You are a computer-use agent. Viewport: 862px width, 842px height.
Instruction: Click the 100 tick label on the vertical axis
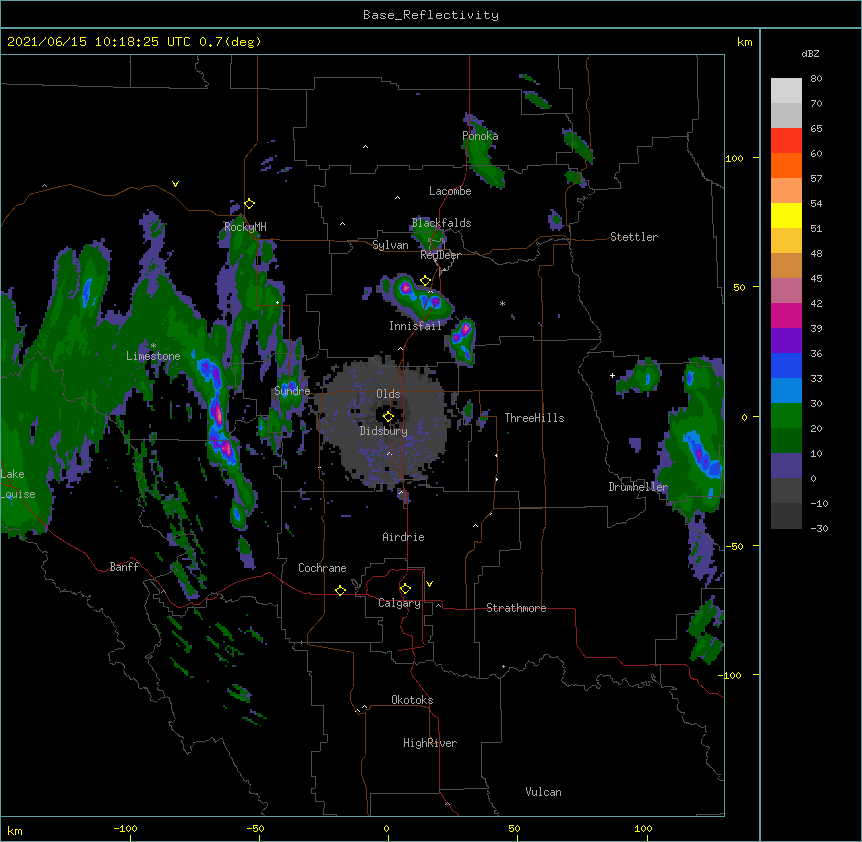pos(734,158)
